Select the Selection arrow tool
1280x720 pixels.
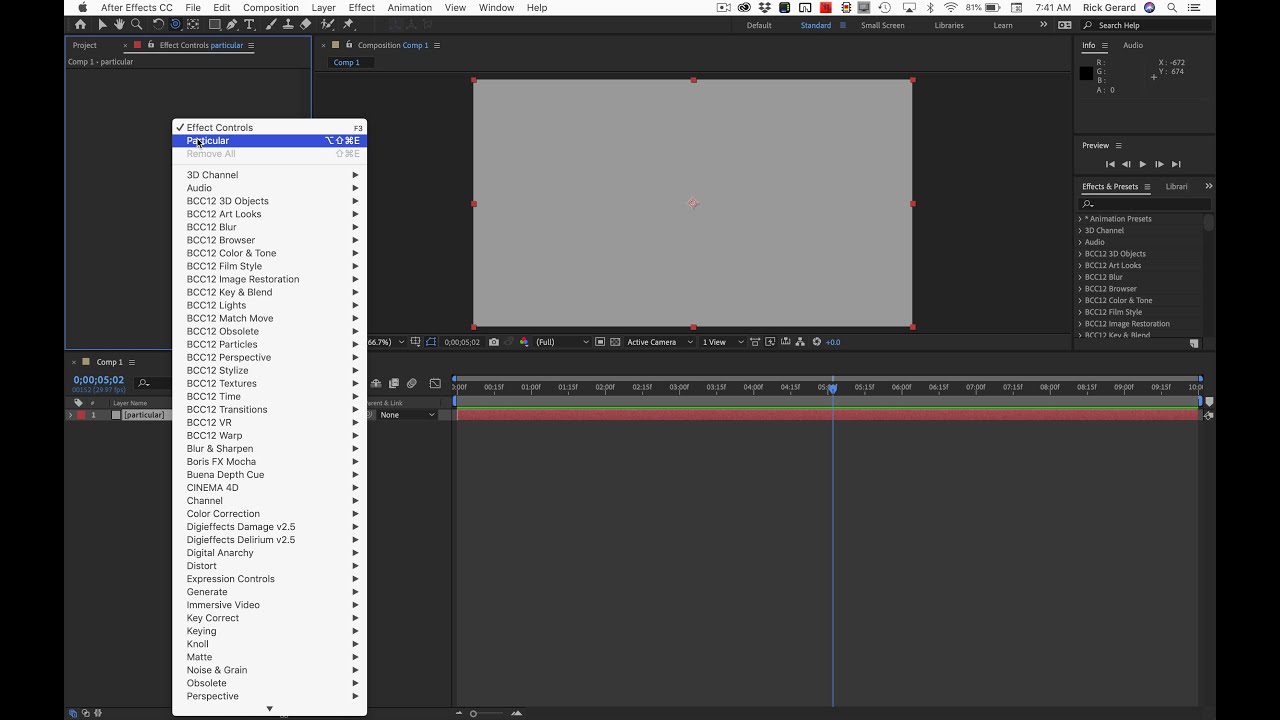click(102, 25)
